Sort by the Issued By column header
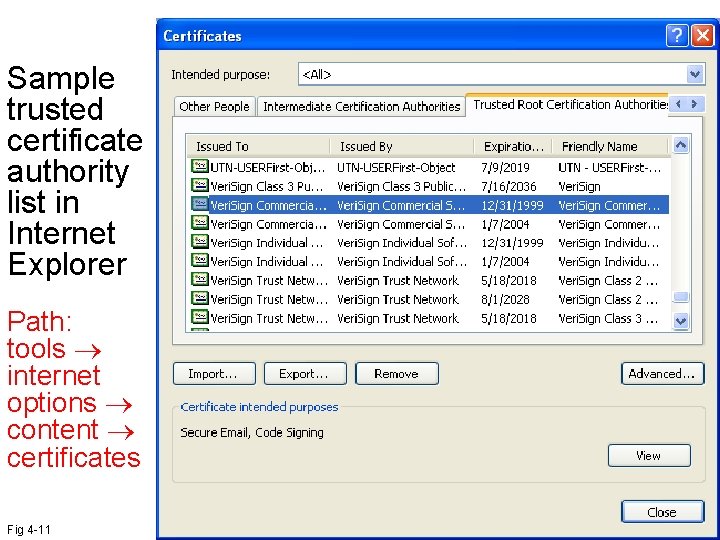Viewport: 720px width, 540px height. pyautogui.click(x=402, y=146)
